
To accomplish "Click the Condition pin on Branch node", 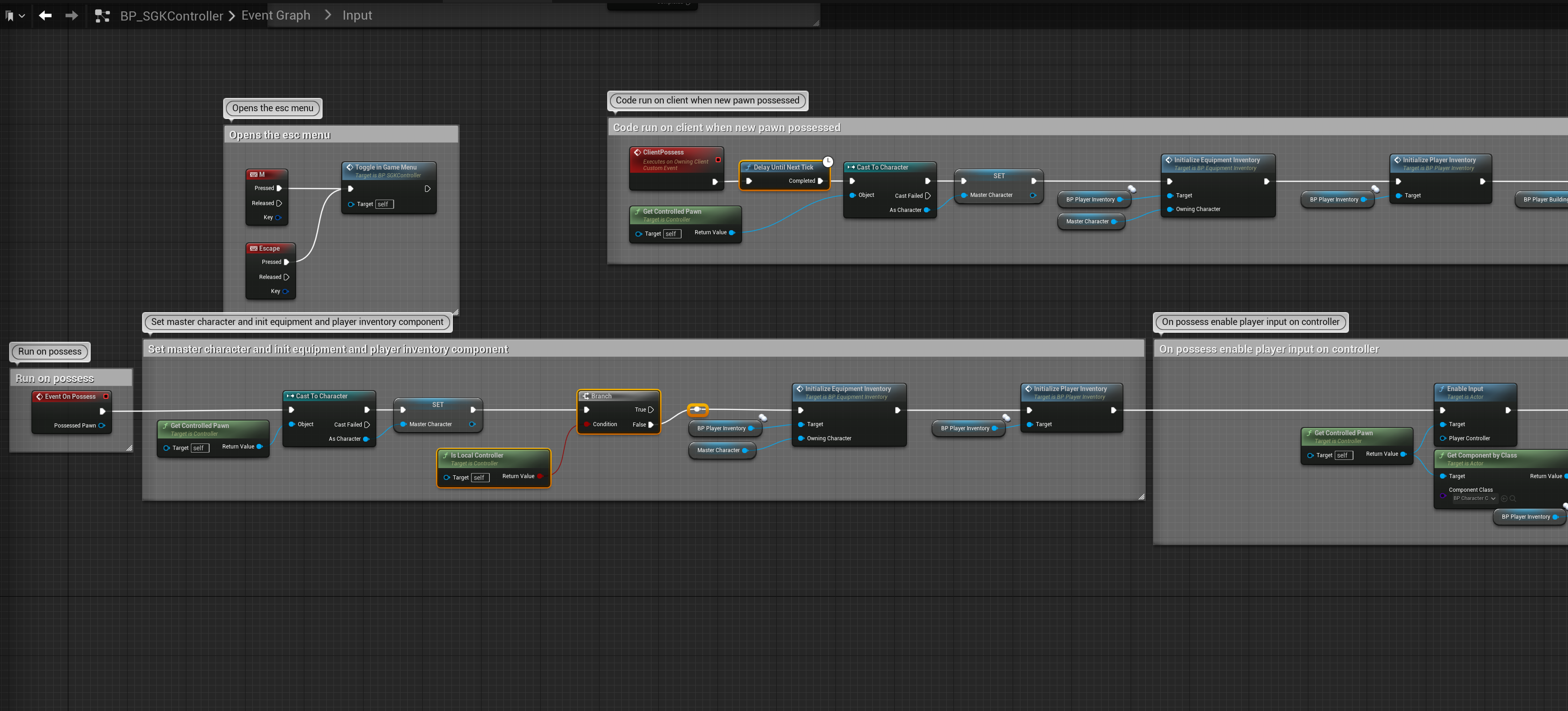I will pos(586,424).
